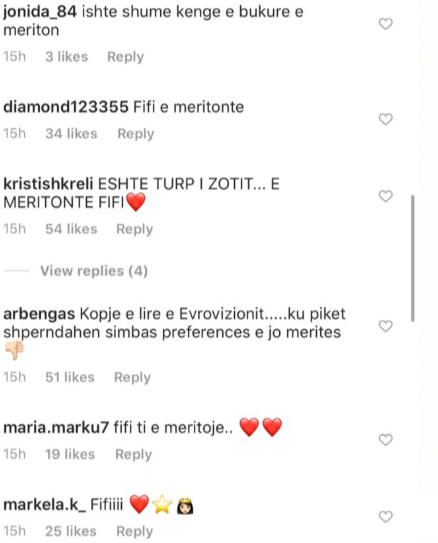438x543 pixels.
Task: Open kristishkreli's profile link
Action: (48, 184)
